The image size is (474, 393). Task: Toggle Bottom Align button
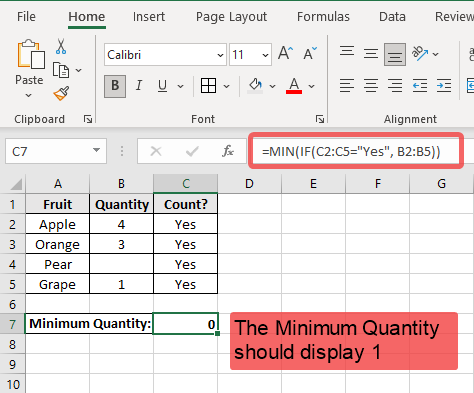coord(395,54)
